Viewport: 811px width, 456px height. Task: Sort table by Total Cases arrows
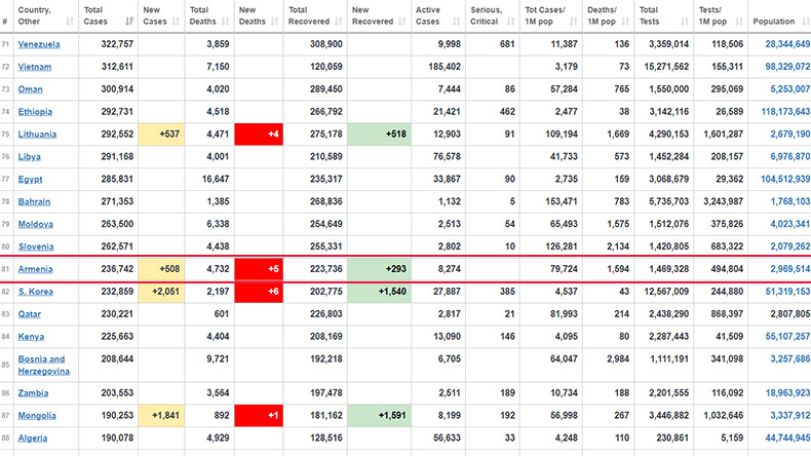[129, 22]
